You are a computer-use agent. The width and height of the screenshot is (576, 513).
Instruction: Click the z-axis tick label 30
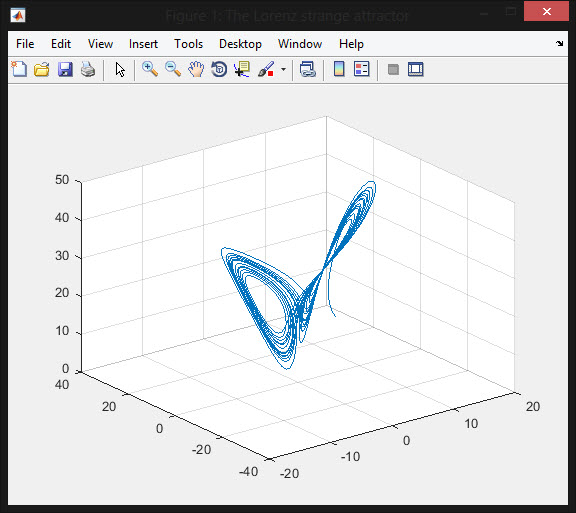(x=62, y=256)
